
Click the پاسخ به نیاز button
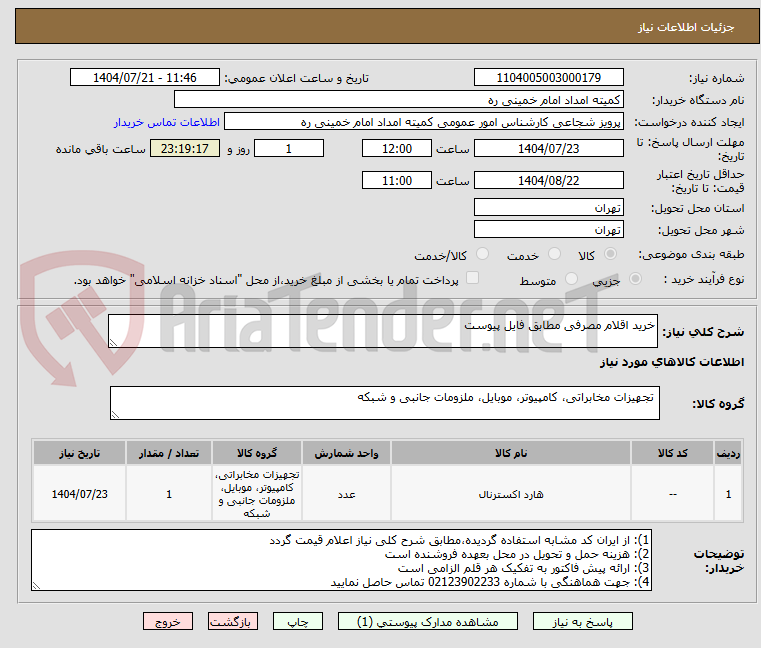point(582,621)
